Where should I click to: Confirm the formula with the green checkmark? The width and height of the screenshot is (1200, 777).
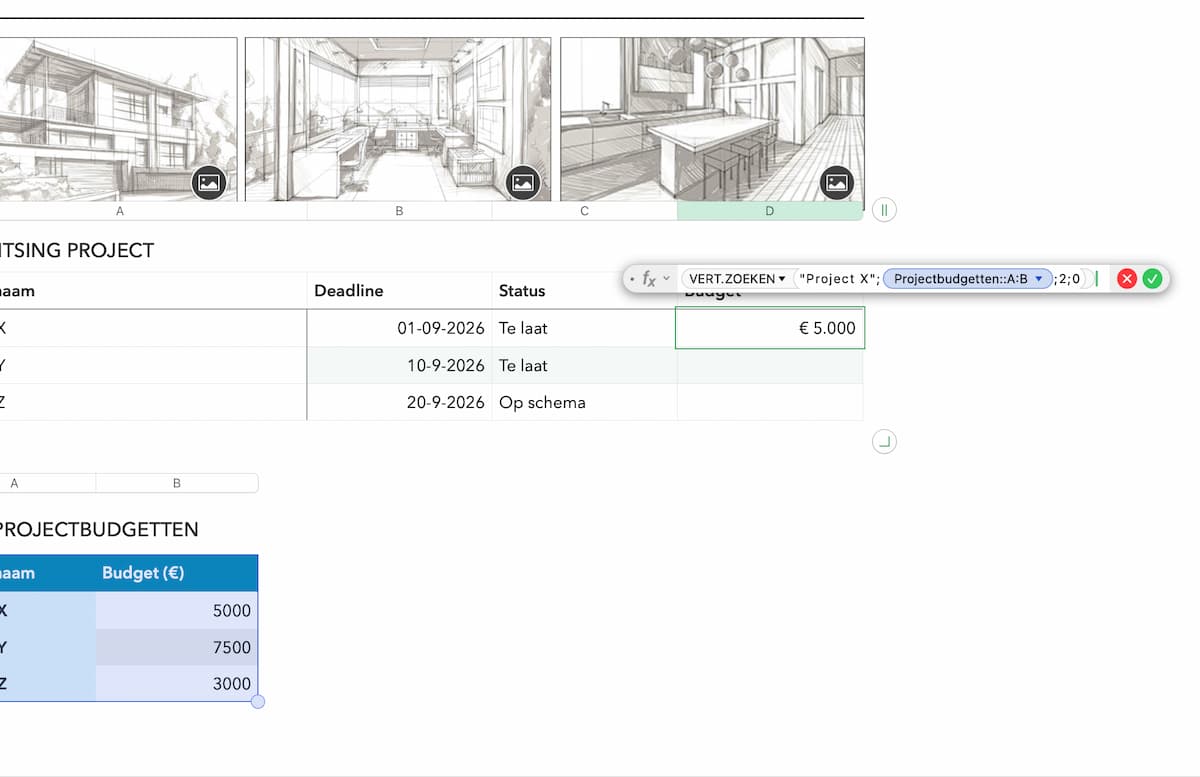pos(1152,279)
